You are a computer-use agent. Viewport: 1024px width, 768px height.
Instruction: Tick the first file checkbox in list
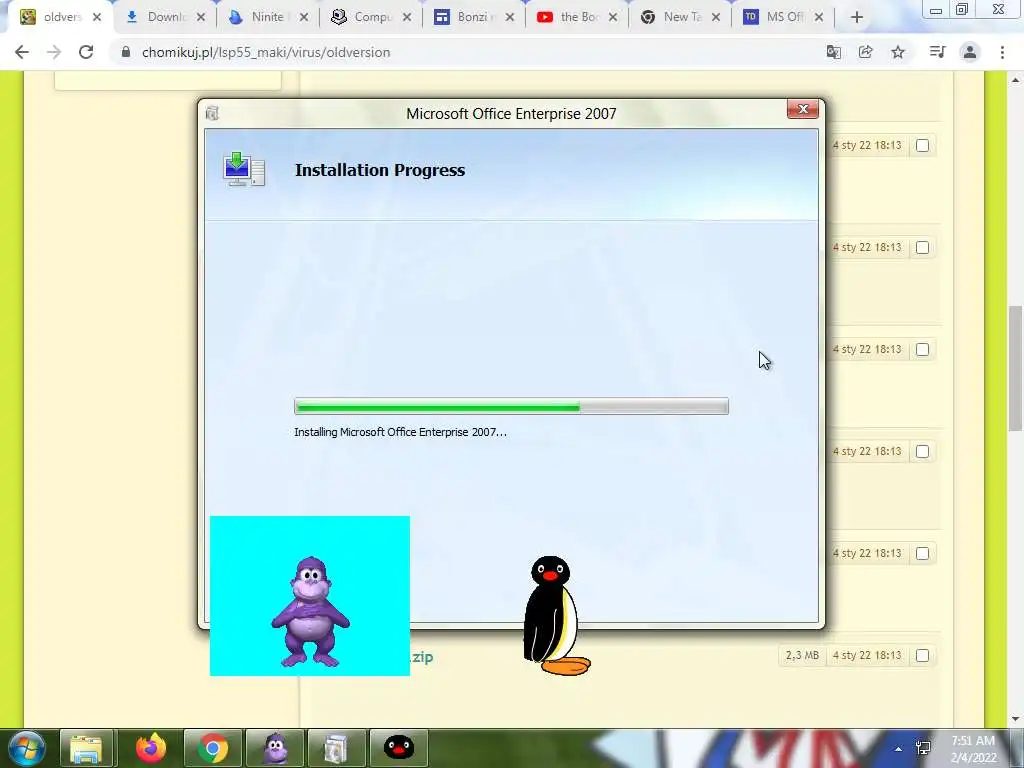point(922,146)
